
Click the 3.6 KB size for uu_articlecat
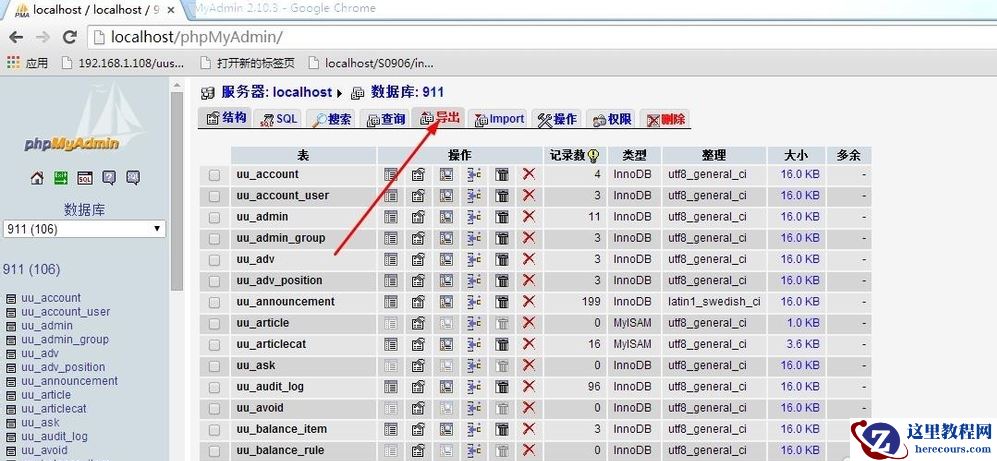pyautogui.click(x=803, y=344)
